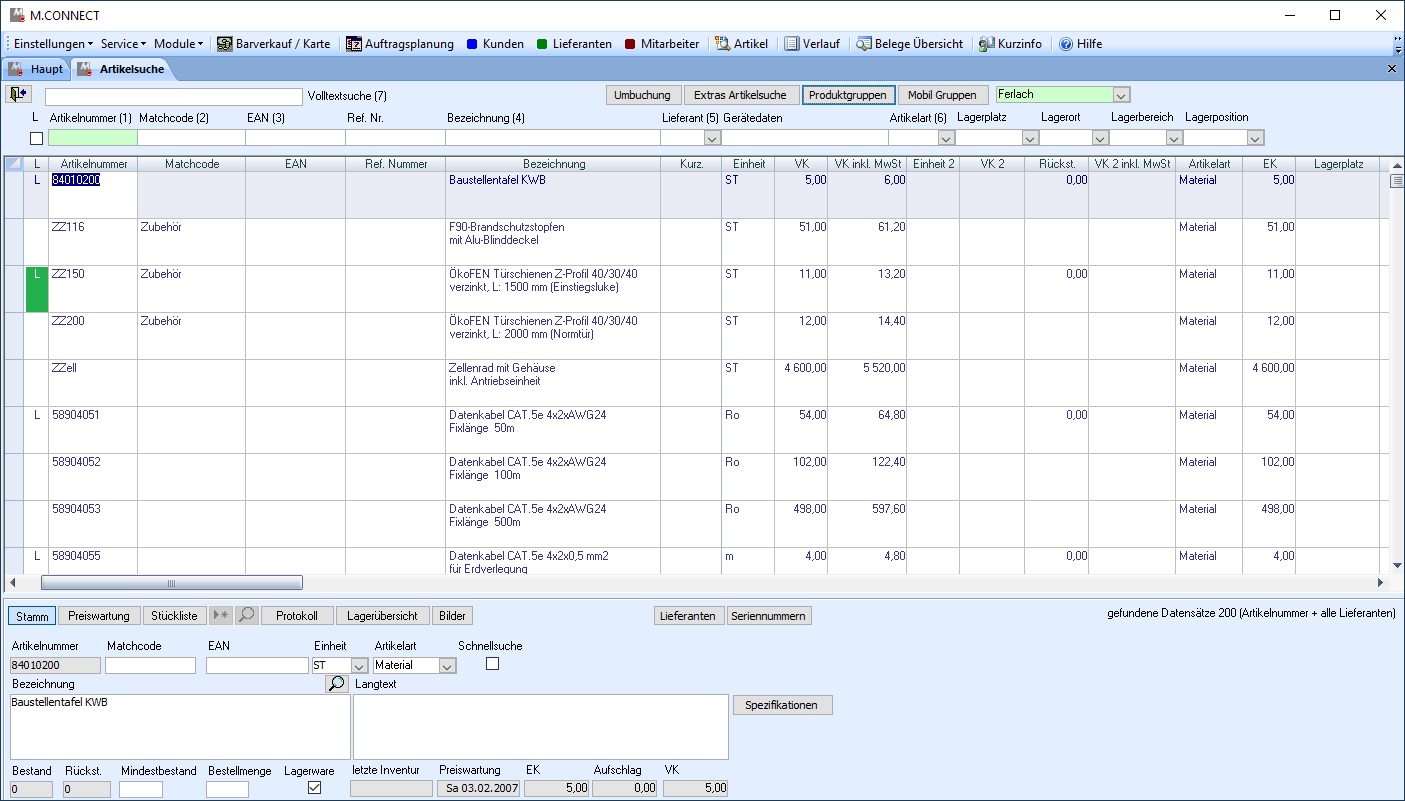Viewport: 1405px width, 801px height.
Task: Expand the Ferlach location dropdown
Action: (x=1121, y=95)
